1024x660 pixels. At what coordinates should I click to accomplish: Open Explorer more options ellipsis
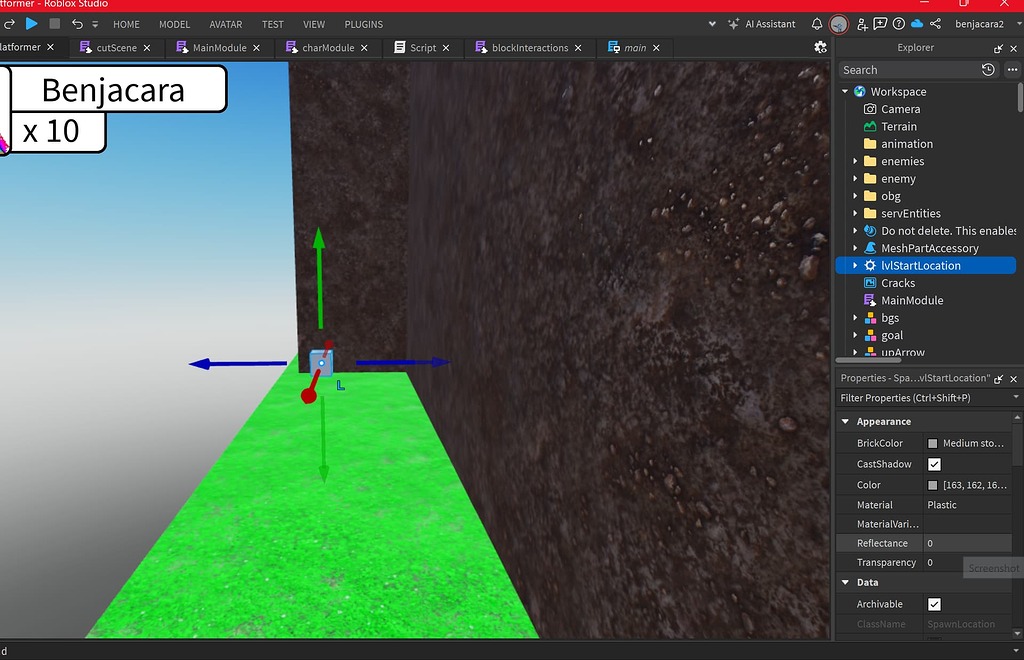coord(1012,69)
